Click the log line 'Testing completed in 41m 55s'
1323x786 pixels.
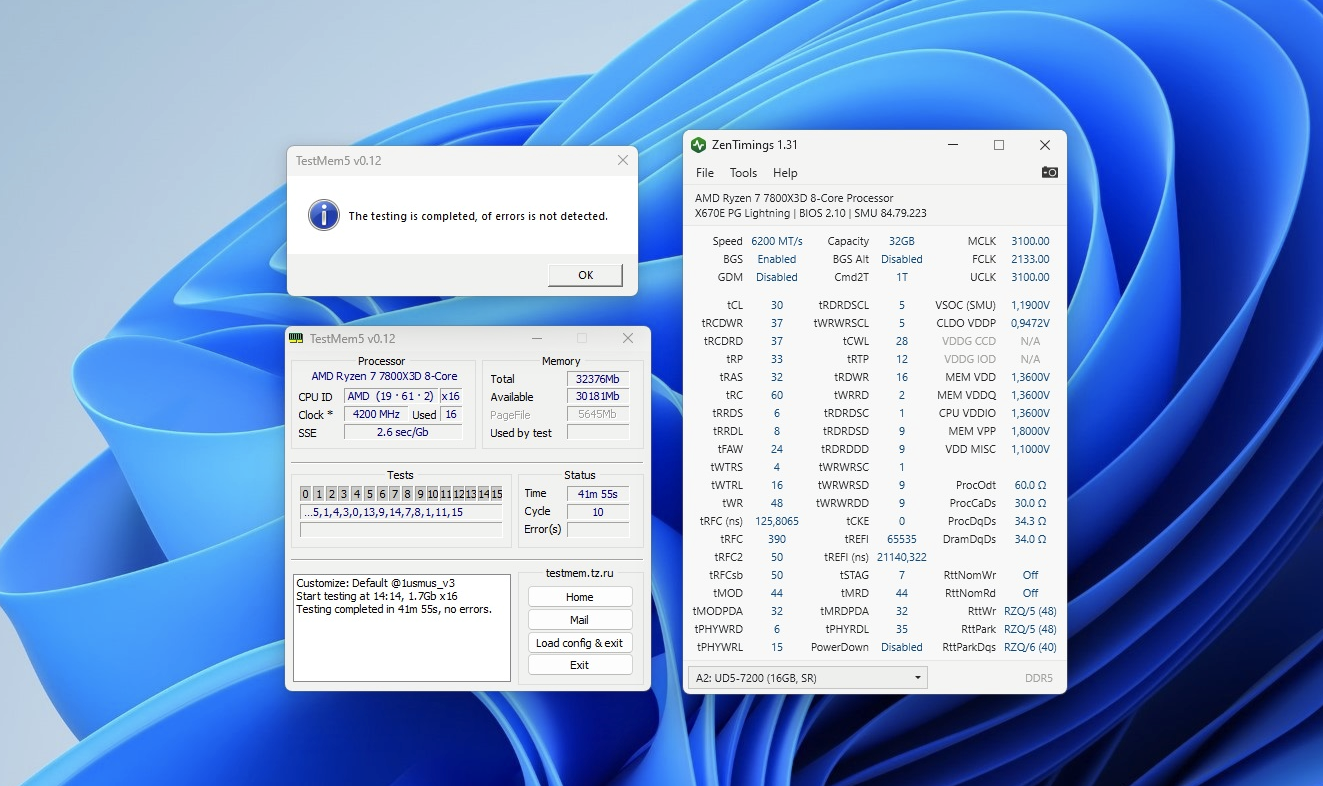tap(394, 609)
